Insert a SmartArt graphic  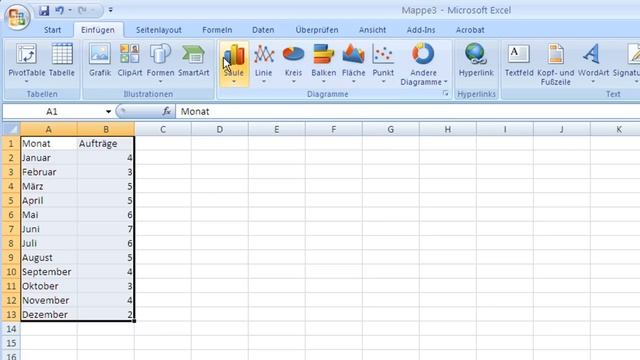[193, 61]
